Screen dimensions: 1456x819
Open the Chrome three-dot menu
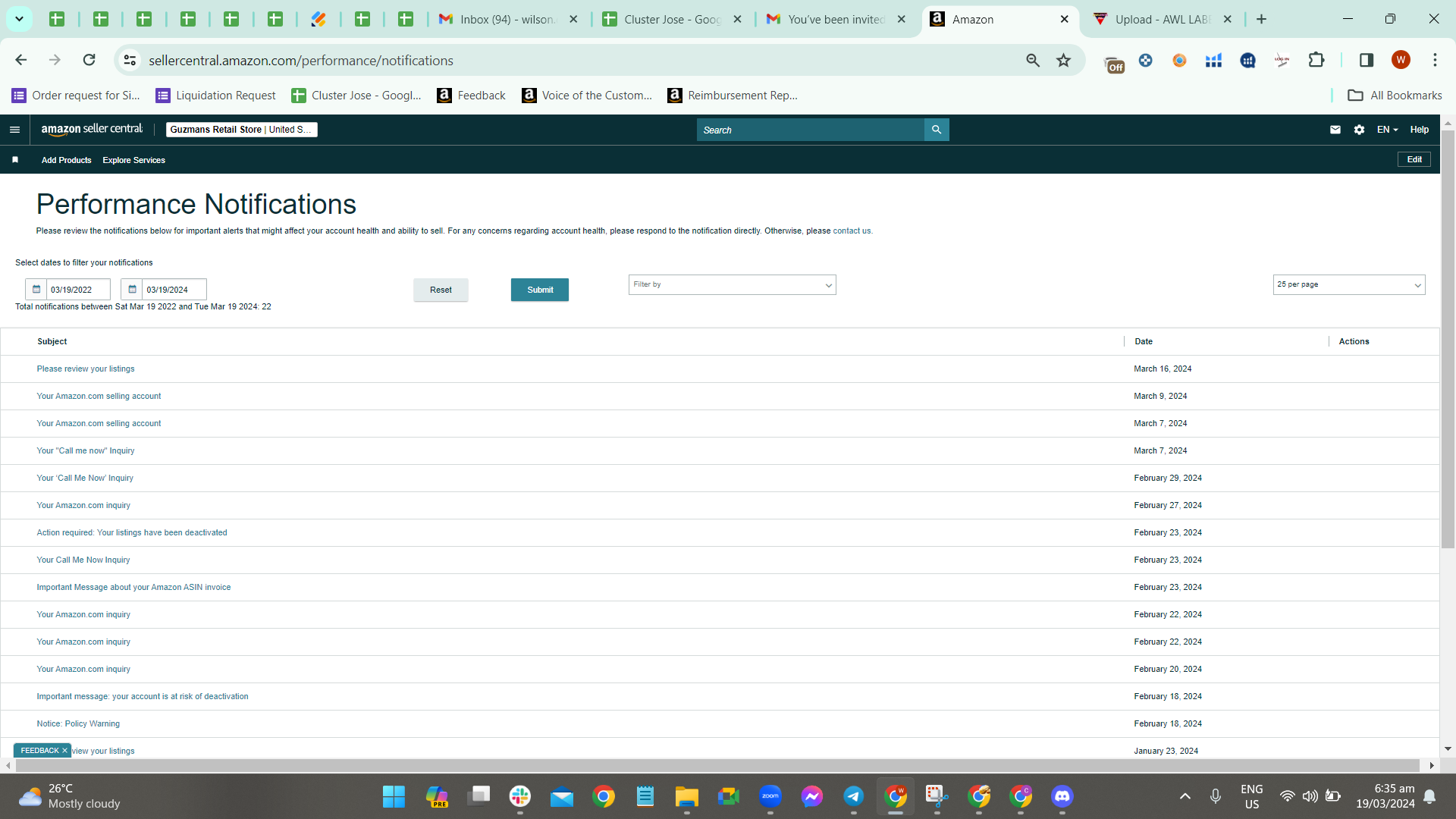(x=1435, y=60)
